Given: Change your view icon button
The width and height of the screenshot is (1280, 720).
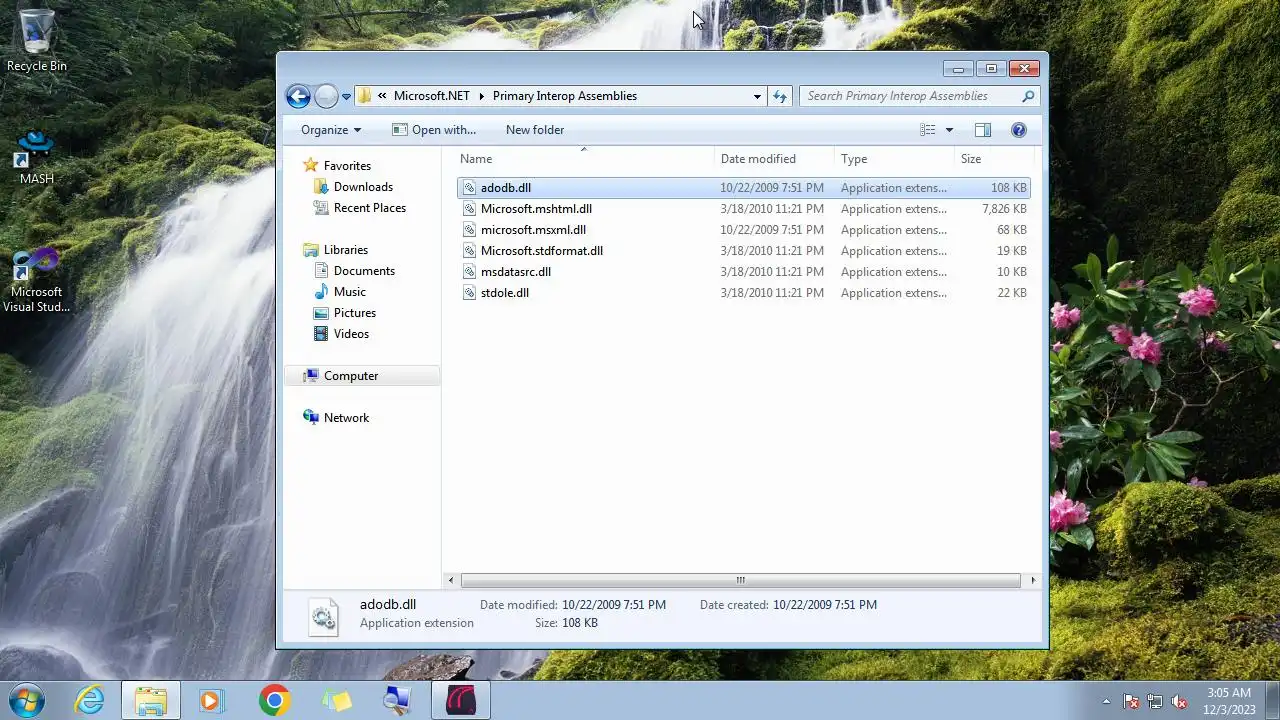Looking at the screenshot, I should click(928, 130).
